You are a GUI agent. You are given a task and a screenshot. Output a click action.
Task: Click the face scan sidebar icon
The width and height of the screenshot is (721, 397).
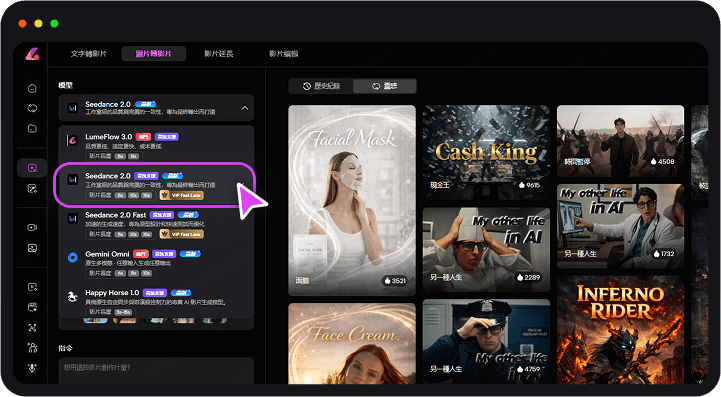(32, 328)
